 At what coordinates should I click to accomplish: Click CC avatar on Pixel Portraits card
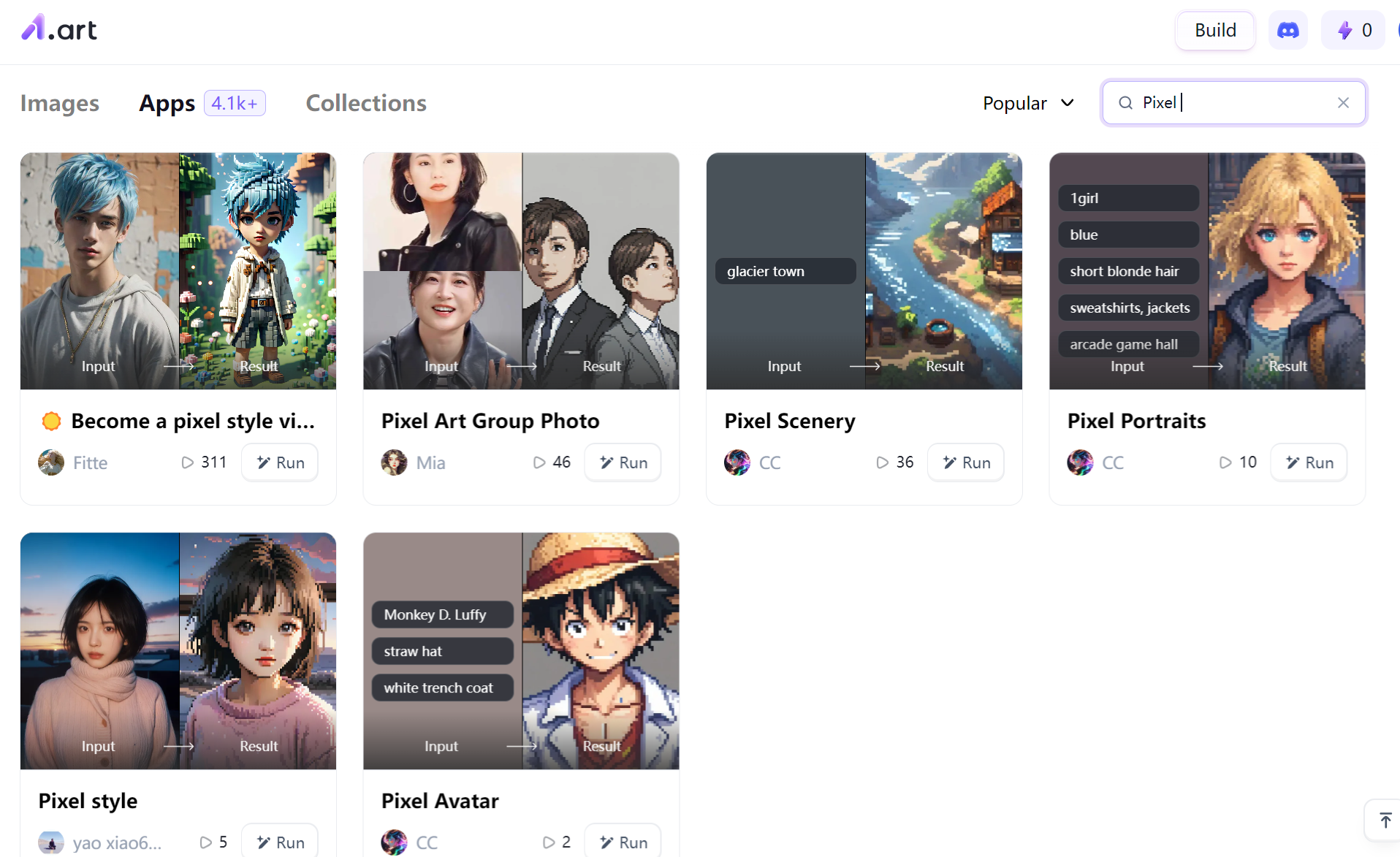1080,462
